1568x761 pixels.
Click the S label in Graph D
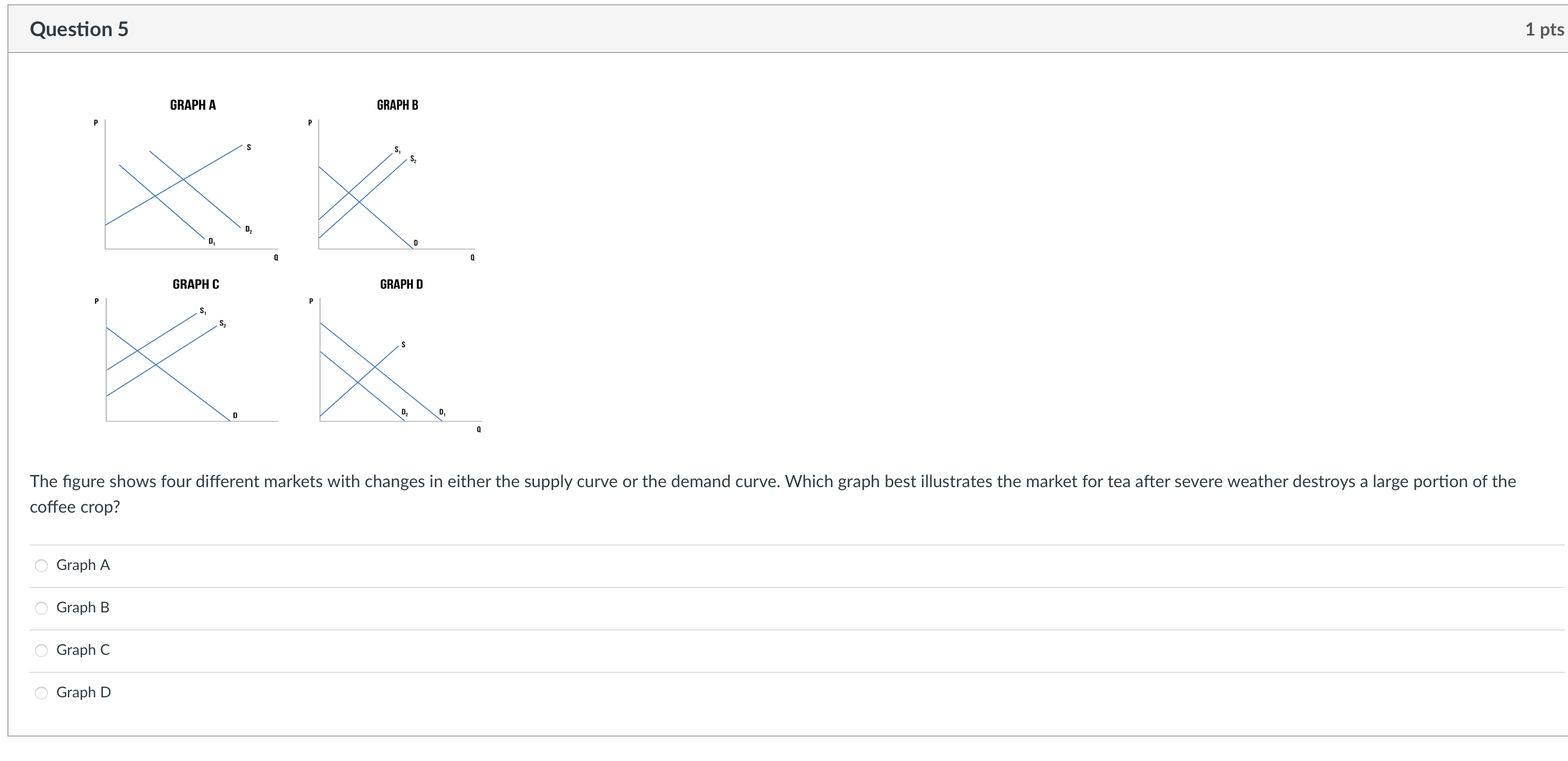(403, 345)
